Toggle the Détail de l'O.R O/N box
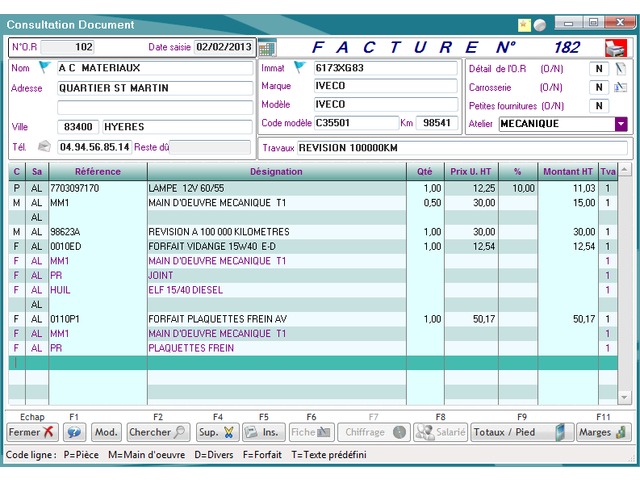 598,68
